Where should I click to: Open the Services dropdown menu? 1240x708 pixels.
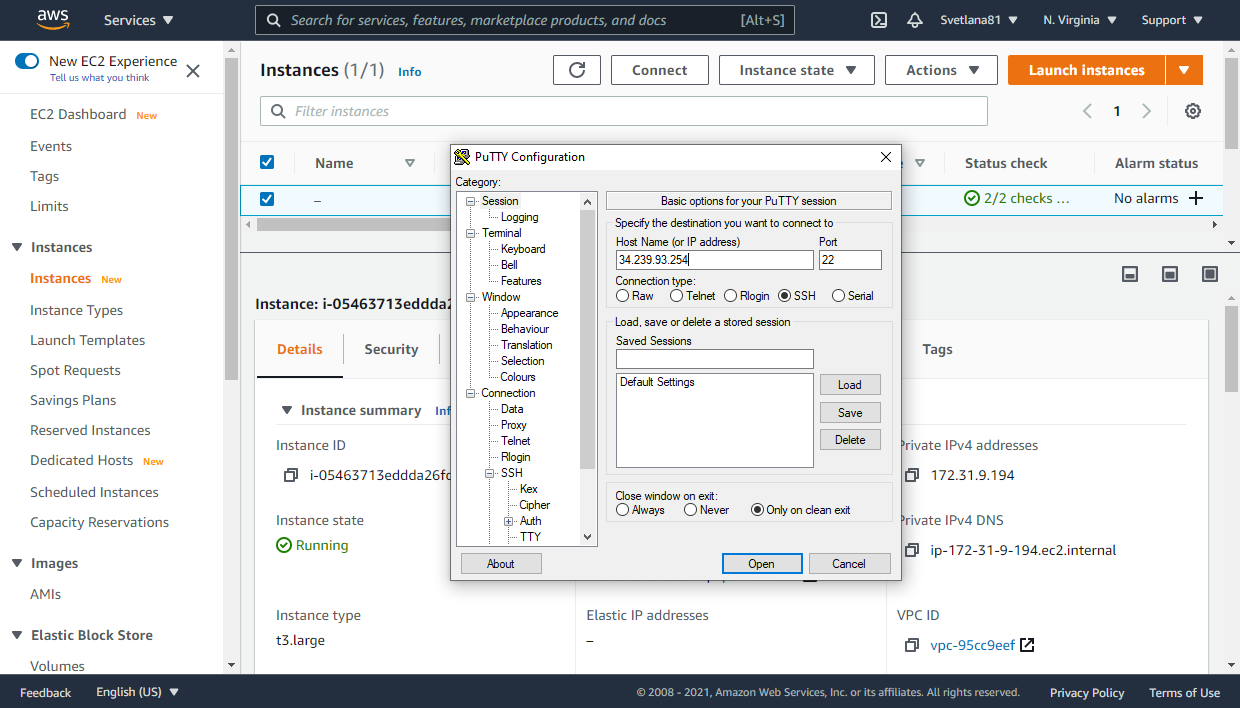point(138,20)
